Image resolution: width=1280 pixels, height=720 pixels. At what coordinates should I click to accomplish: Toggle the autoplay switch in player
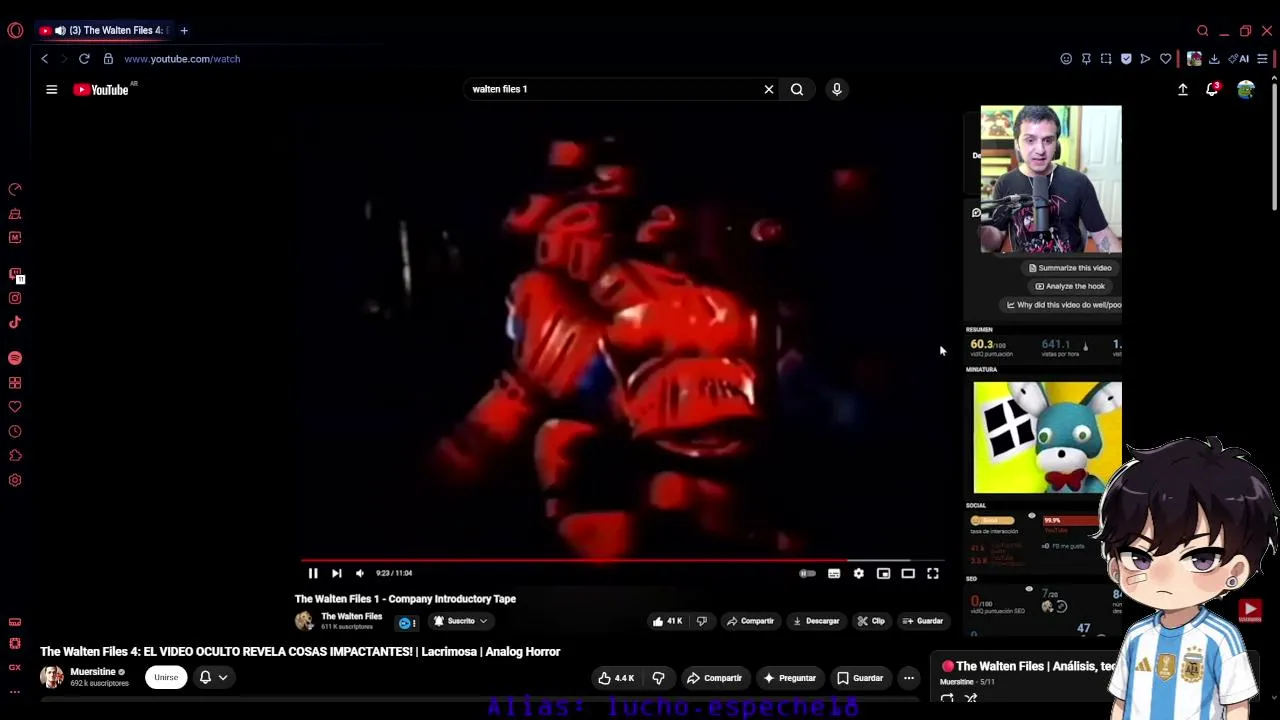pyautogui.click(x=807, y=573)
